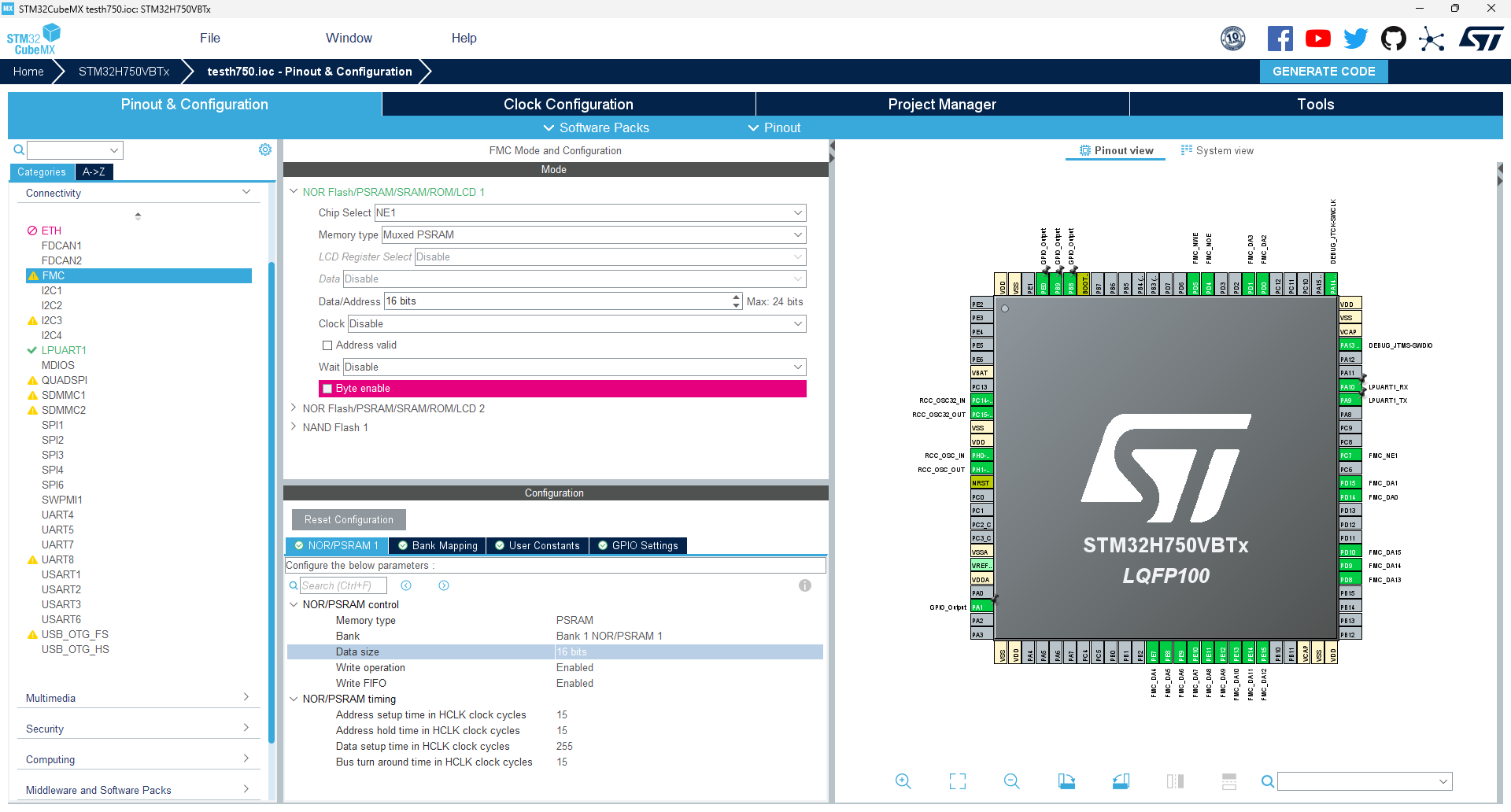Go to previous search result arrow

coord(406,585)
